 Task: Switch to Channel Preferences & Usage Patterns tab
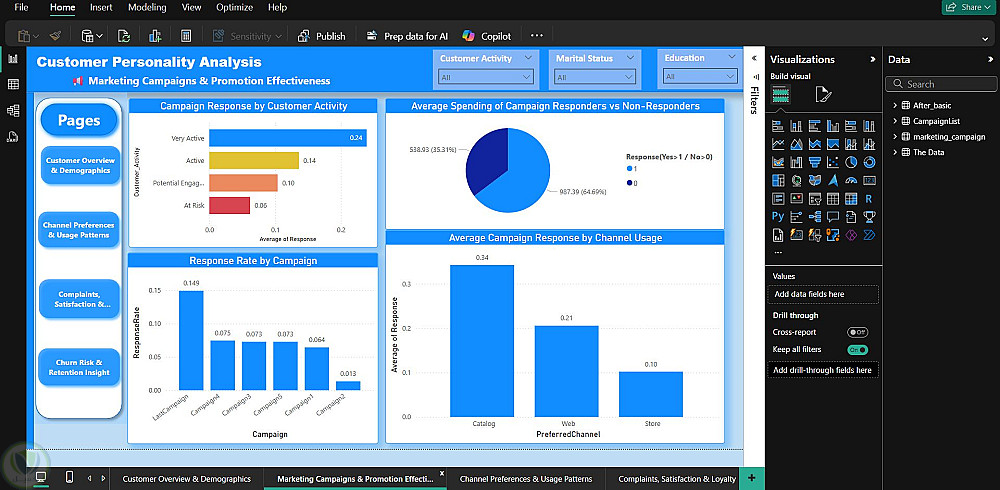click(526, 479)
